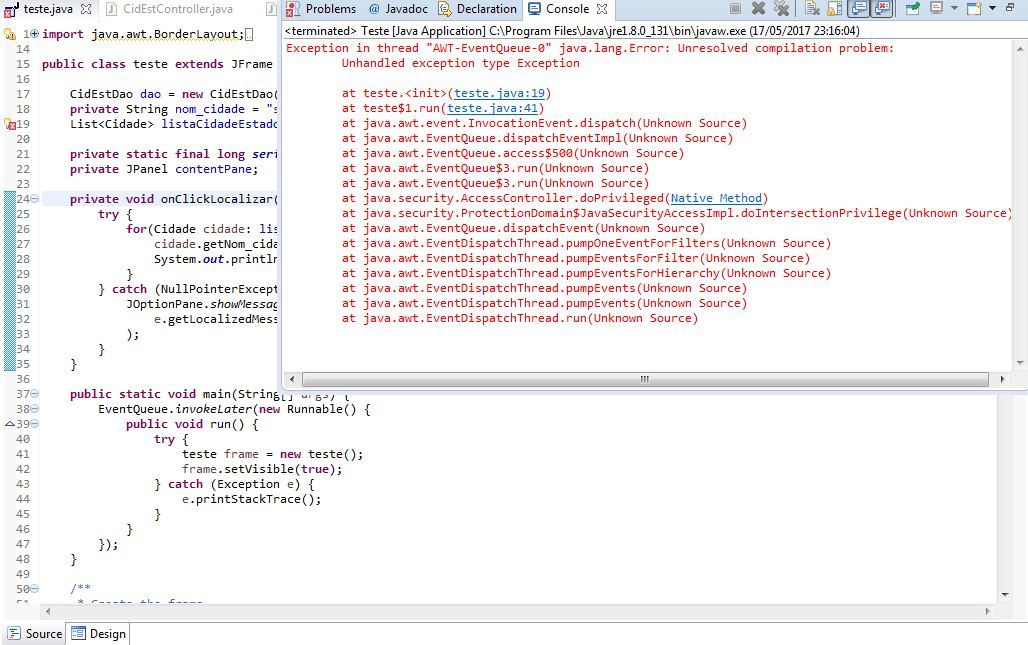
Task: Click the error marker on line 19
Action: (10, 124)
